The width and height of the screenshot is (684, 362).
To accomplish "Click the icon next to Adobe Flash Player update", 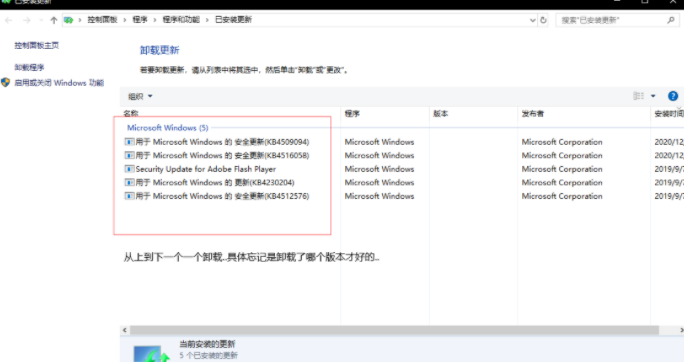I will point(129,169).
